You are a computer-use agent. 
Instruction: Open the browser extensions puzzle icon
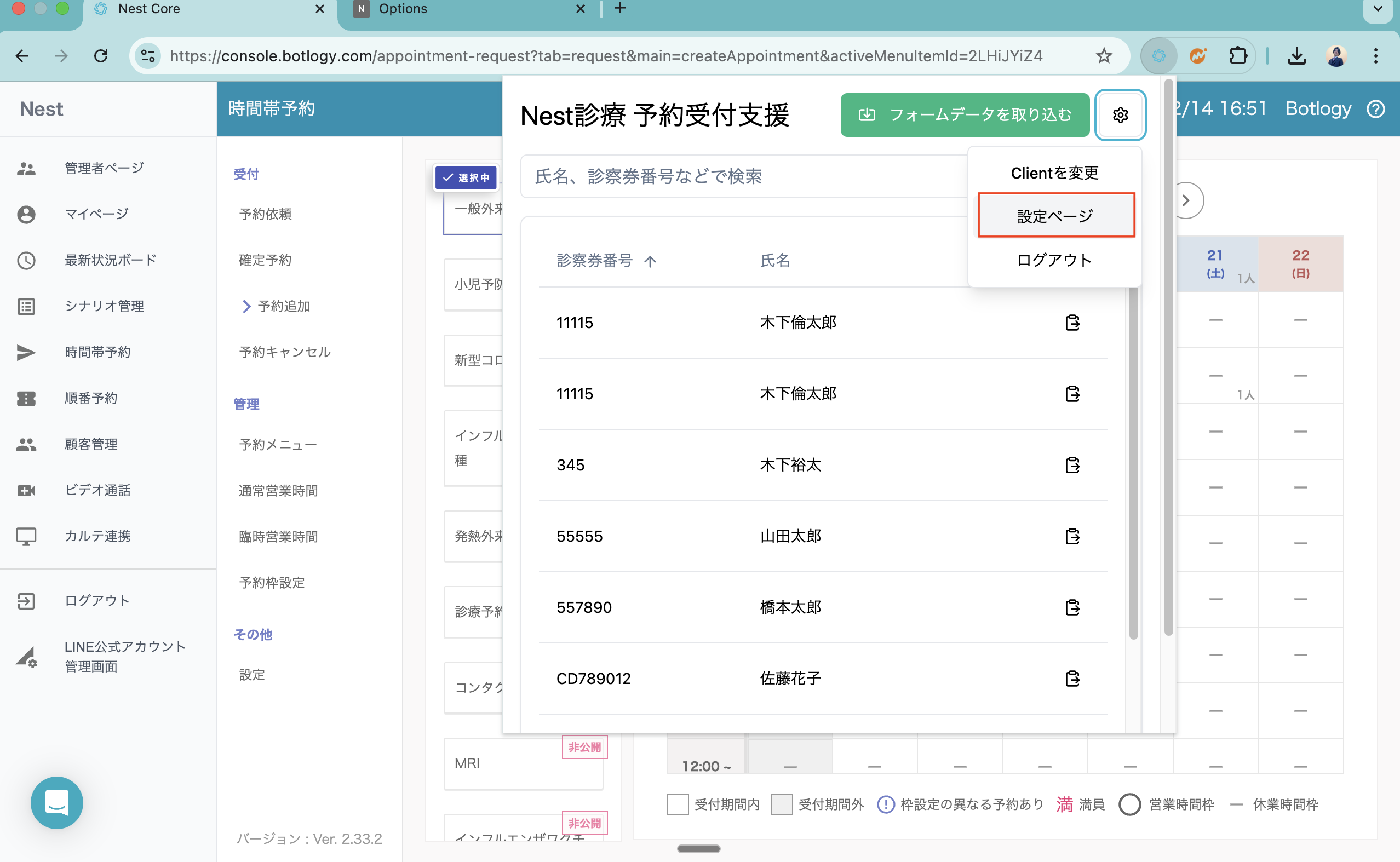[1237, 56]
